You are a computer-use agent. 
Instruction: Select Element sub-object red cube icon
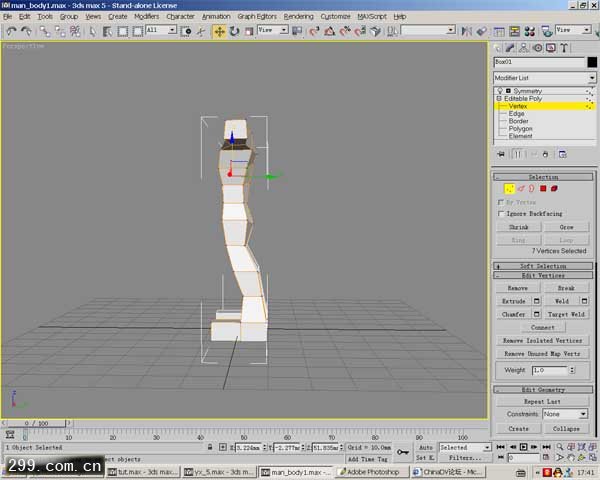click(554, 189)
